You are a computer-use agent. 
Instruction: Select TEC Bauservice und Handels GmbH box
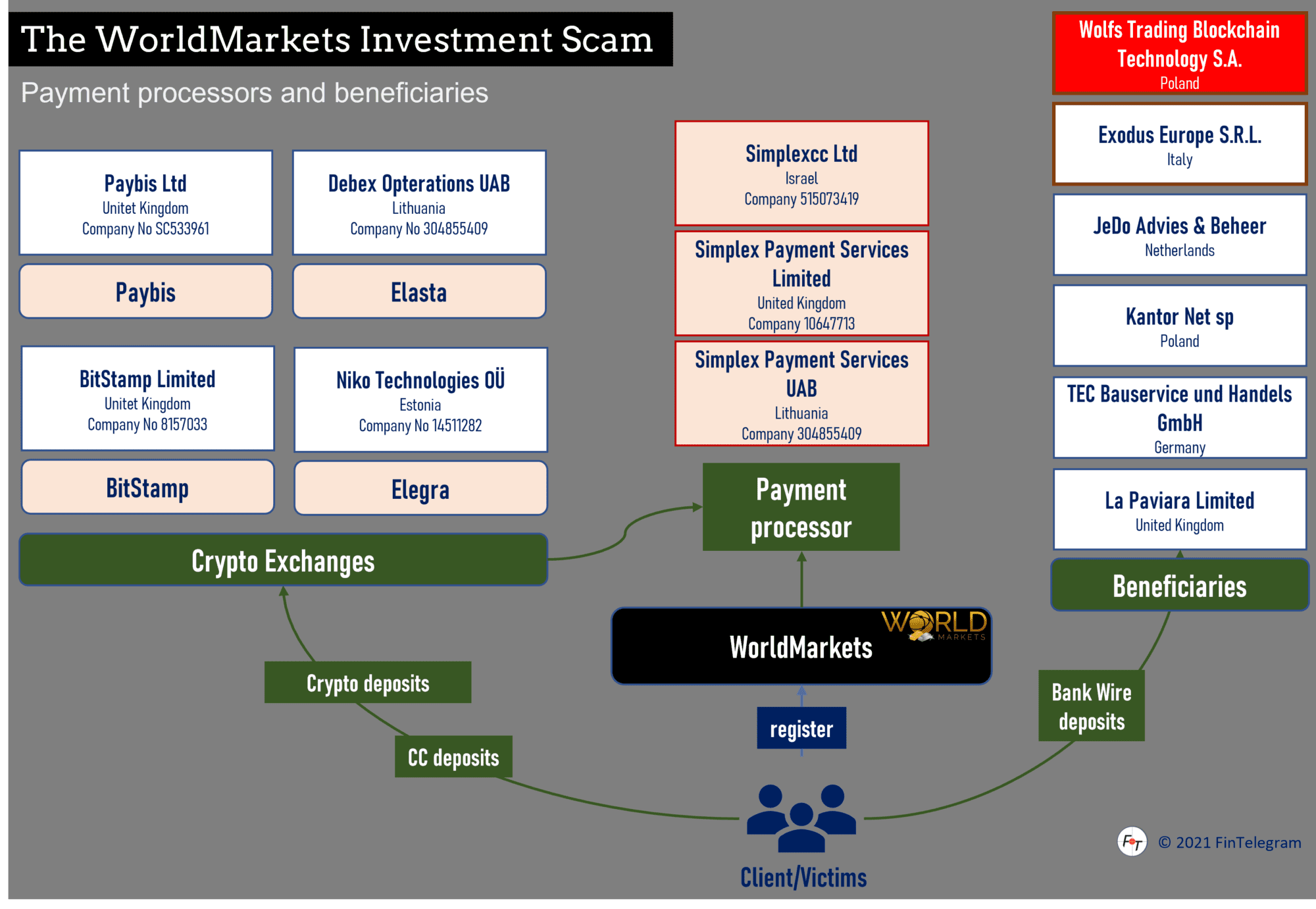pyautogui.click(x=1180, y=417)
